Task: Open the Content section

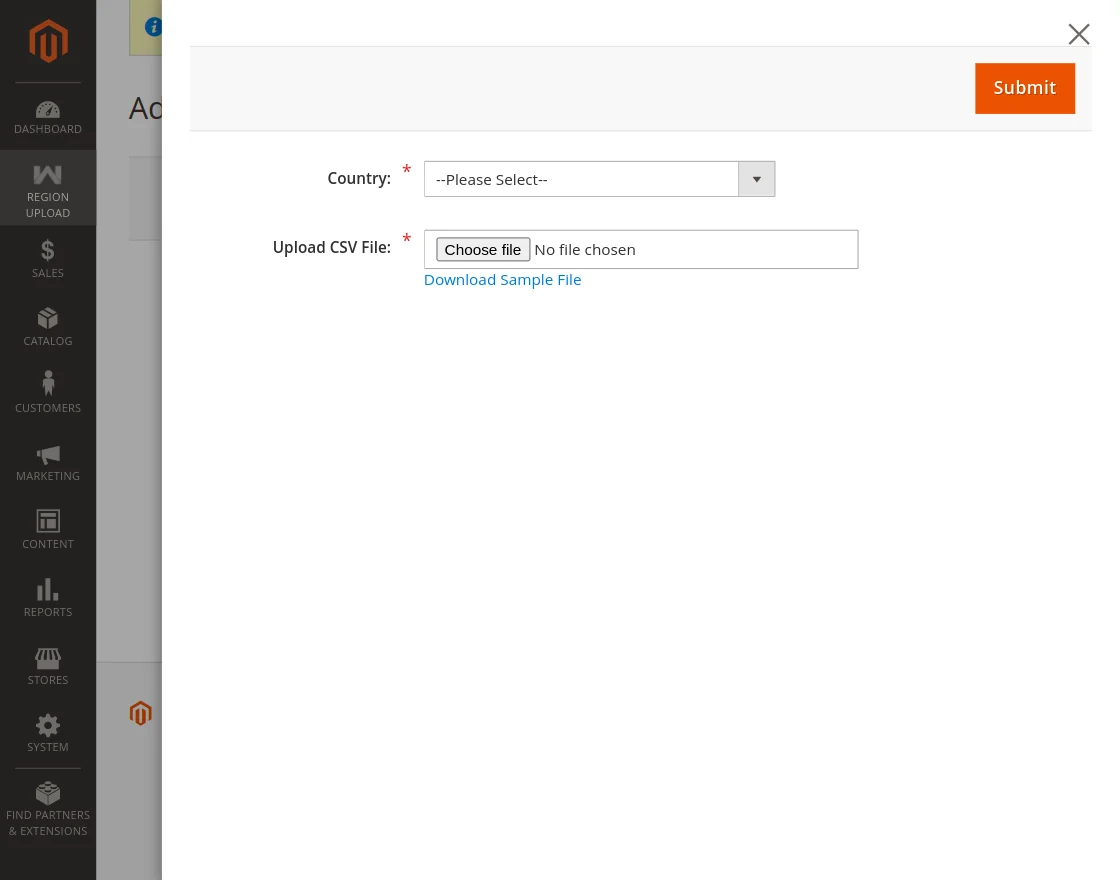Action: click(47, 529)
